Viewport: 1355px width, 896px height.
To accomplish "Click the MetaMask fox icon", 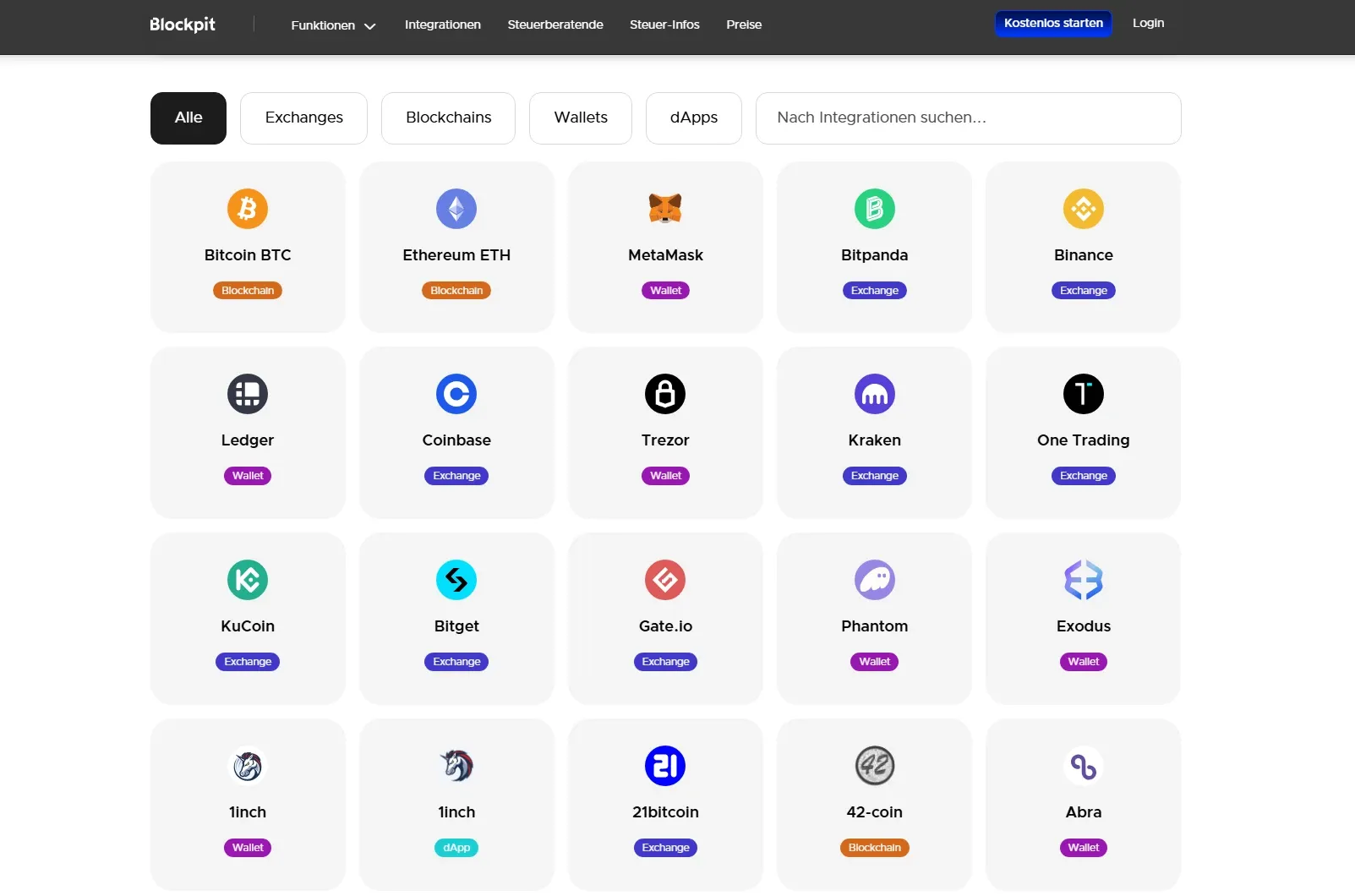I will [x=665, y=209].
